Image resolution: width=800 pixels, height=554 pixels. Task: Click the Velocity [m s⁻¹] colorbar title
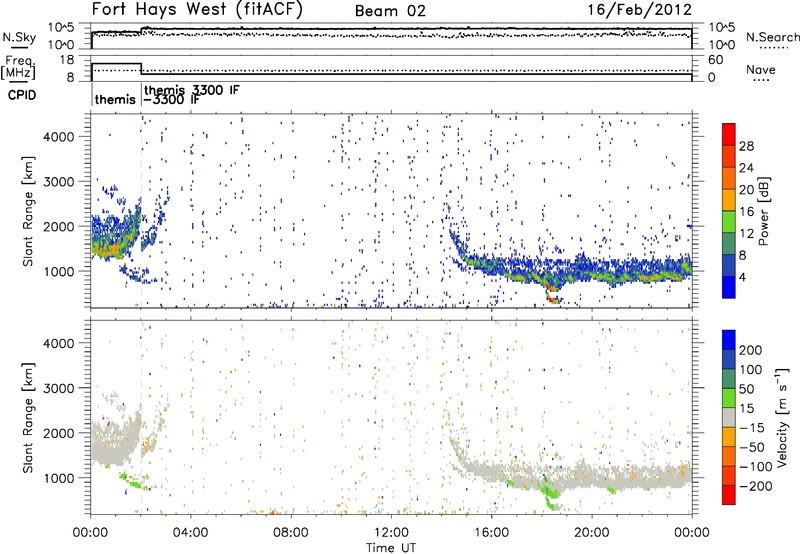point(782,417)
